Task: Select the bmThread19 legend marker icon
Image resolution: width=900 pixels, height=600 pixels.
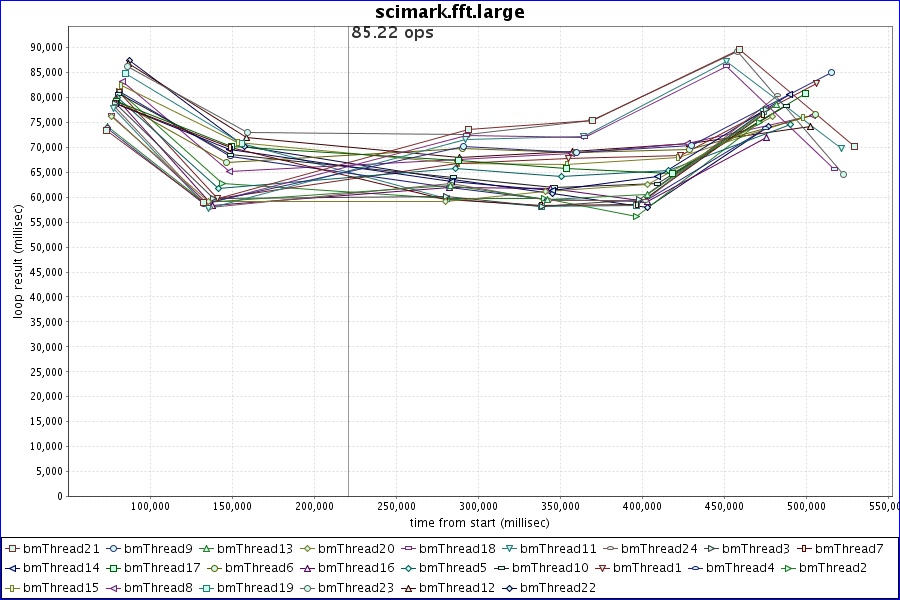Action: tap(206, 588)
